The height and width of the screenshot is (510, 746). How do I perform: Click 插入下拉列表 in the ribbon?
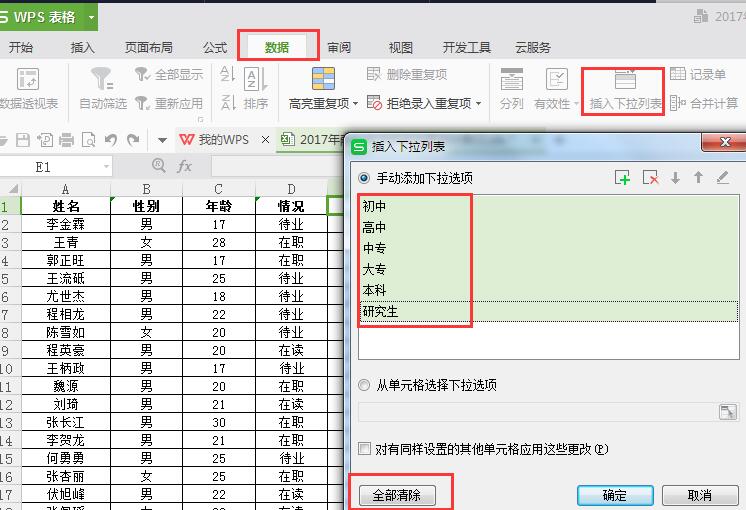(x=625, y=90)
